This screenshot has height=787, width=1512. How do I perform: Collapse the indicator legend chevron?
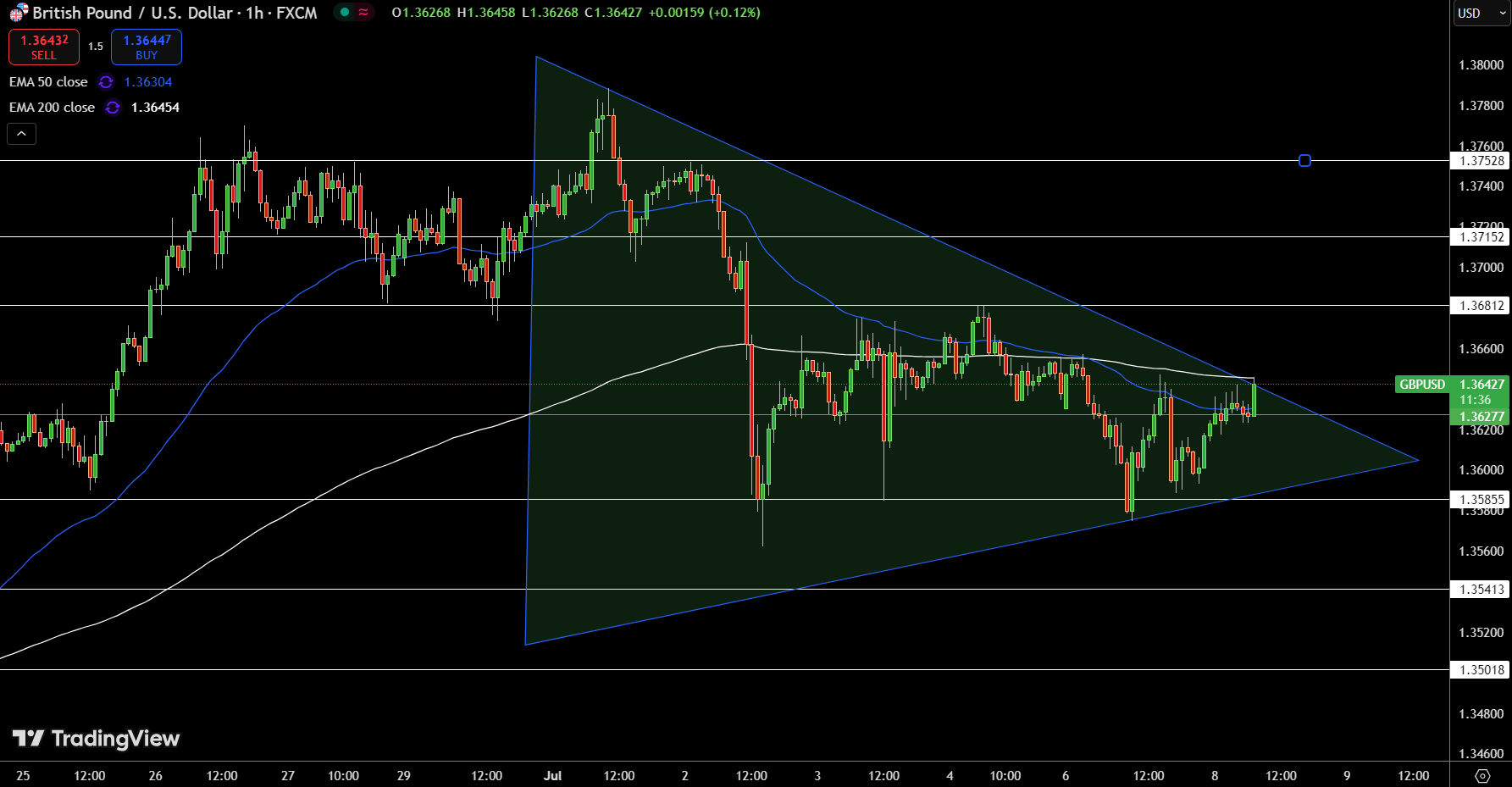pyautogui.click(x=22, y=133)
